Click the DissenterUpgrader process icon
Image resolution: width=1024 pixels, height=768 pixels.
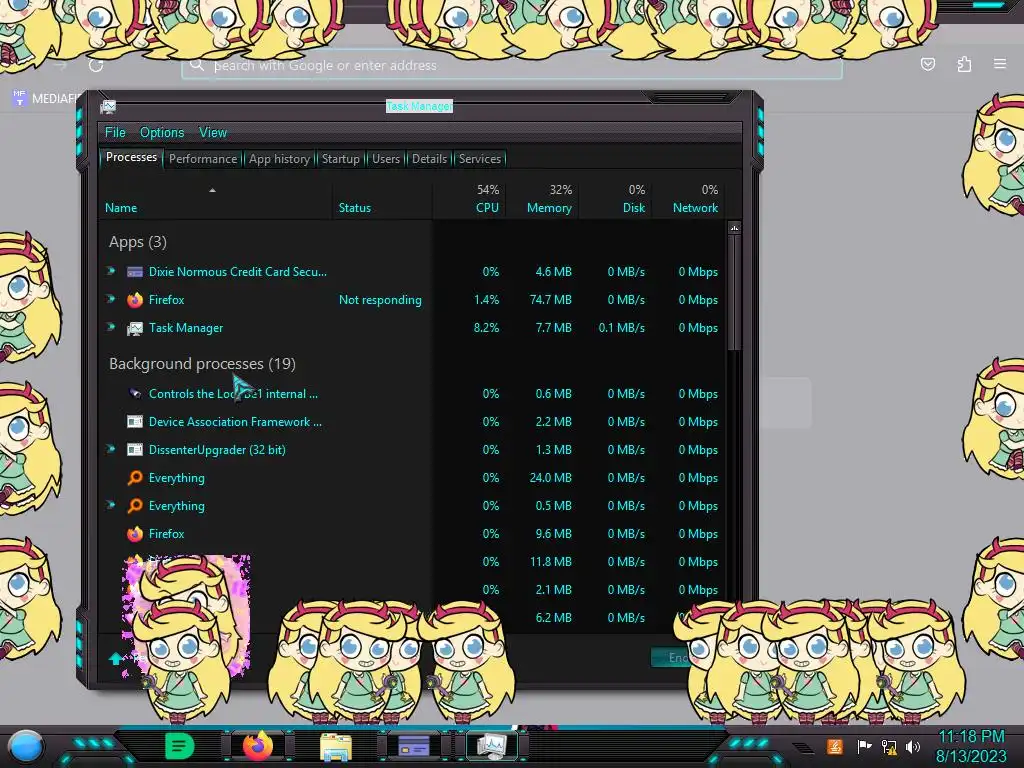pyautogui.click(x=135, y=450)
